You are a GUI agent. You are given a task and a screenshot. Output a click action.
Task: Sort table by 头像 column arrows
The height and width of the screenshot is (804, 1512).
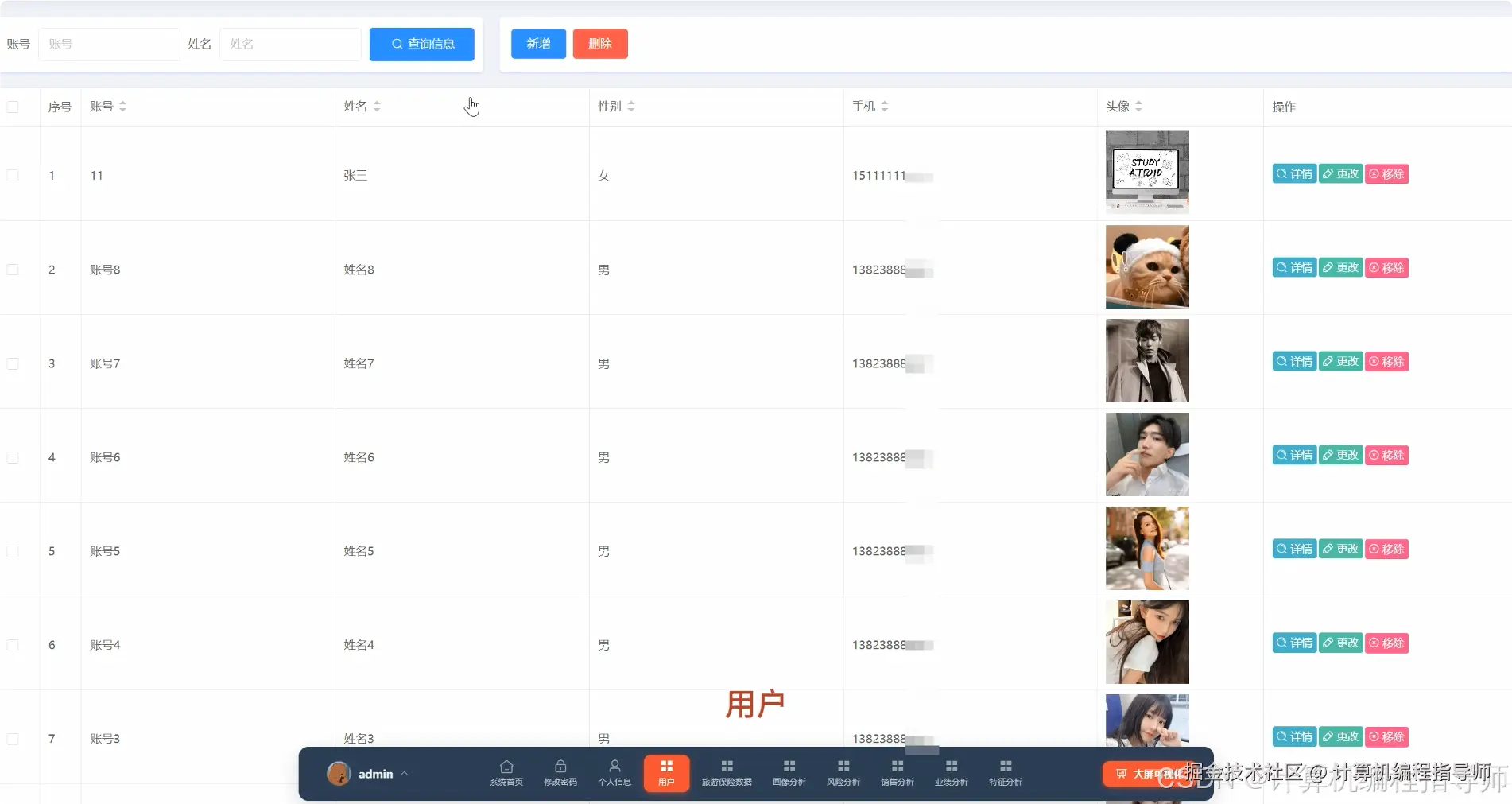coord(1138,107)
